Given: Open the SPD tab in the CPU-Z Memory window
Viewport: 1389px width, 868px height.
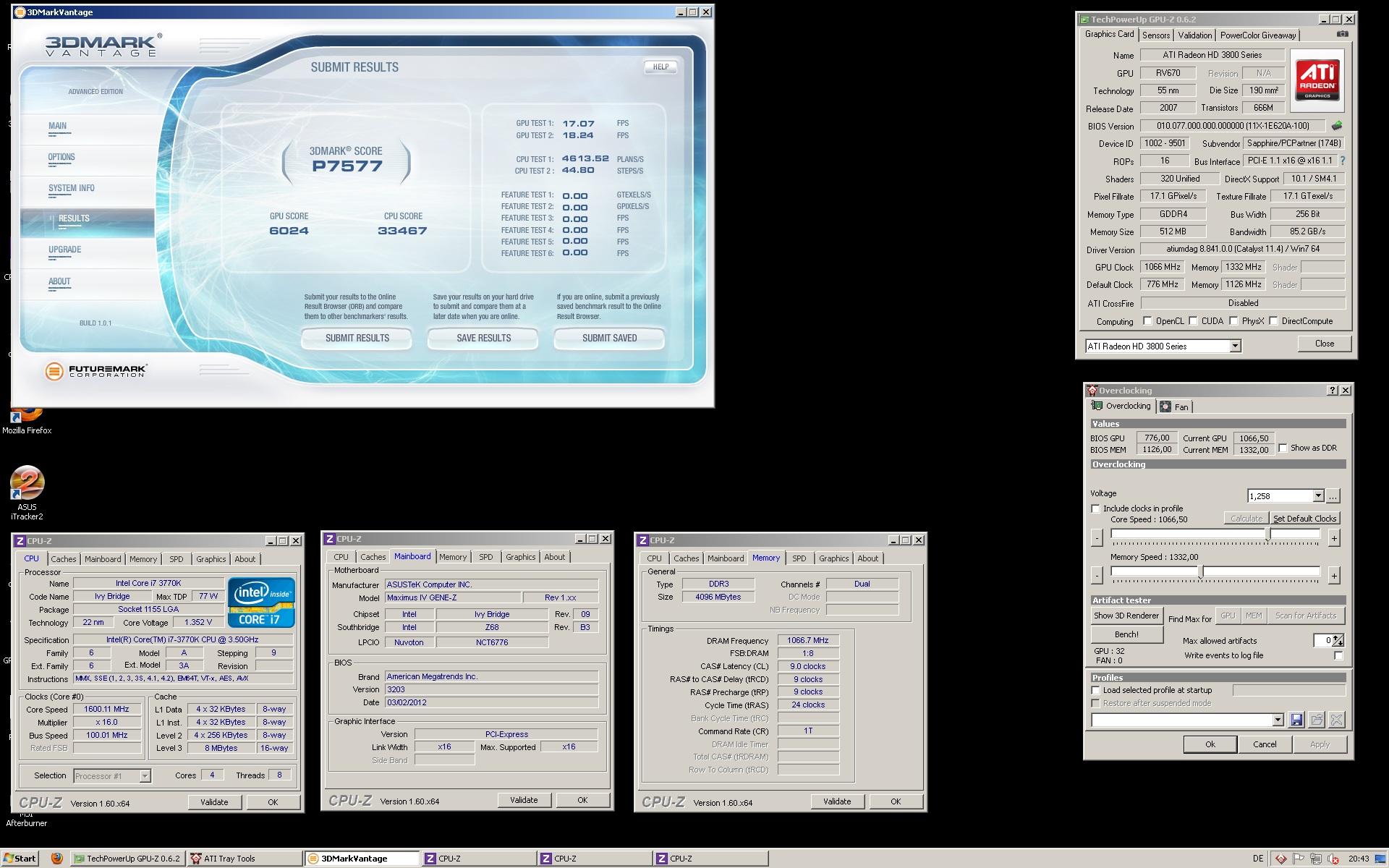Looking at the screenshot, I should (799, 558).
